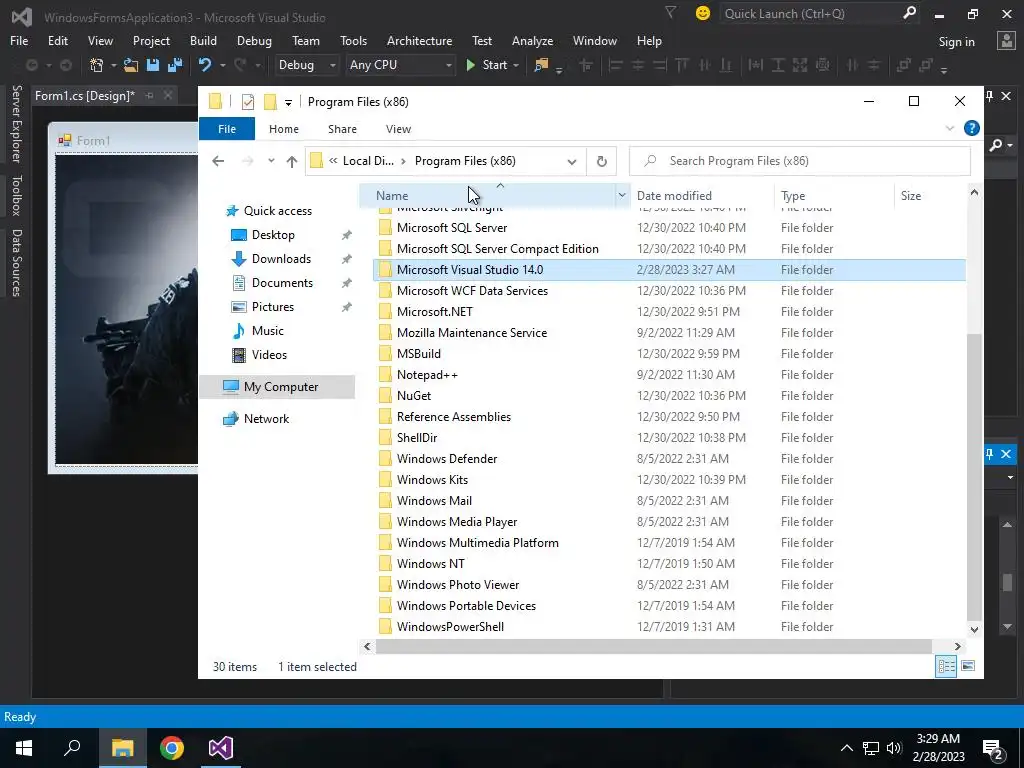1024x768 pixels.
Task: Open the Server Explorer side tab
Action: [16, 123]
